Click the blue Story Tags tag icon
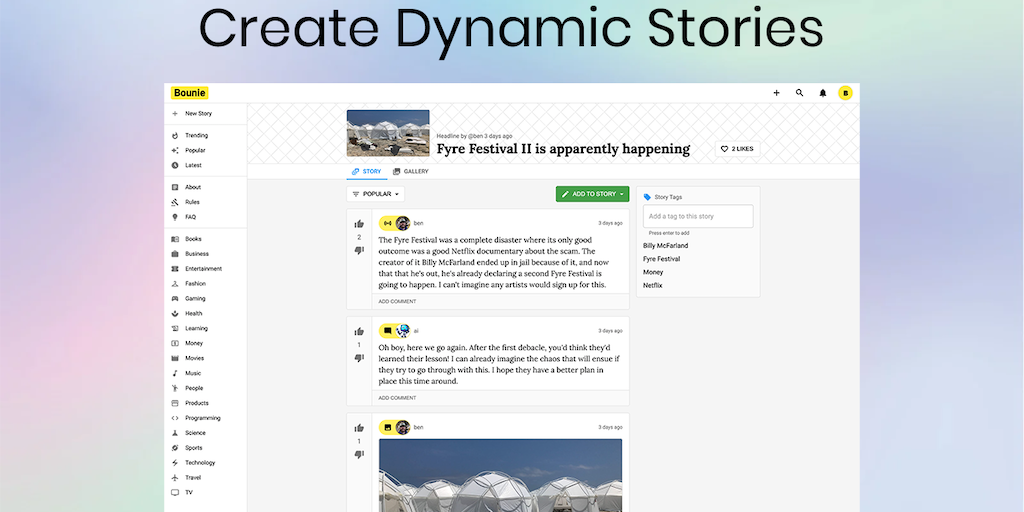The height and width of the screenshot is (512, 1024). pos(647,197)
